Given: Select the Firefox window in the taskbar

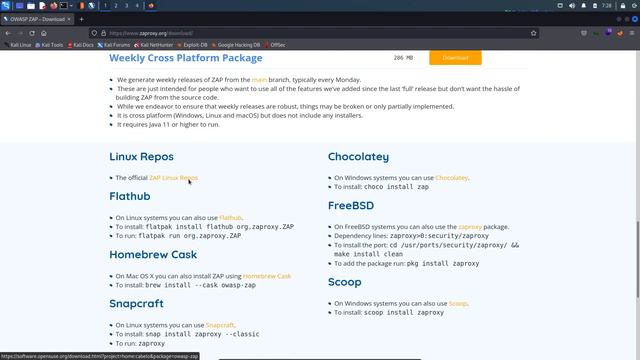Looking at the screenshot, I should click(x=151, y=6).
